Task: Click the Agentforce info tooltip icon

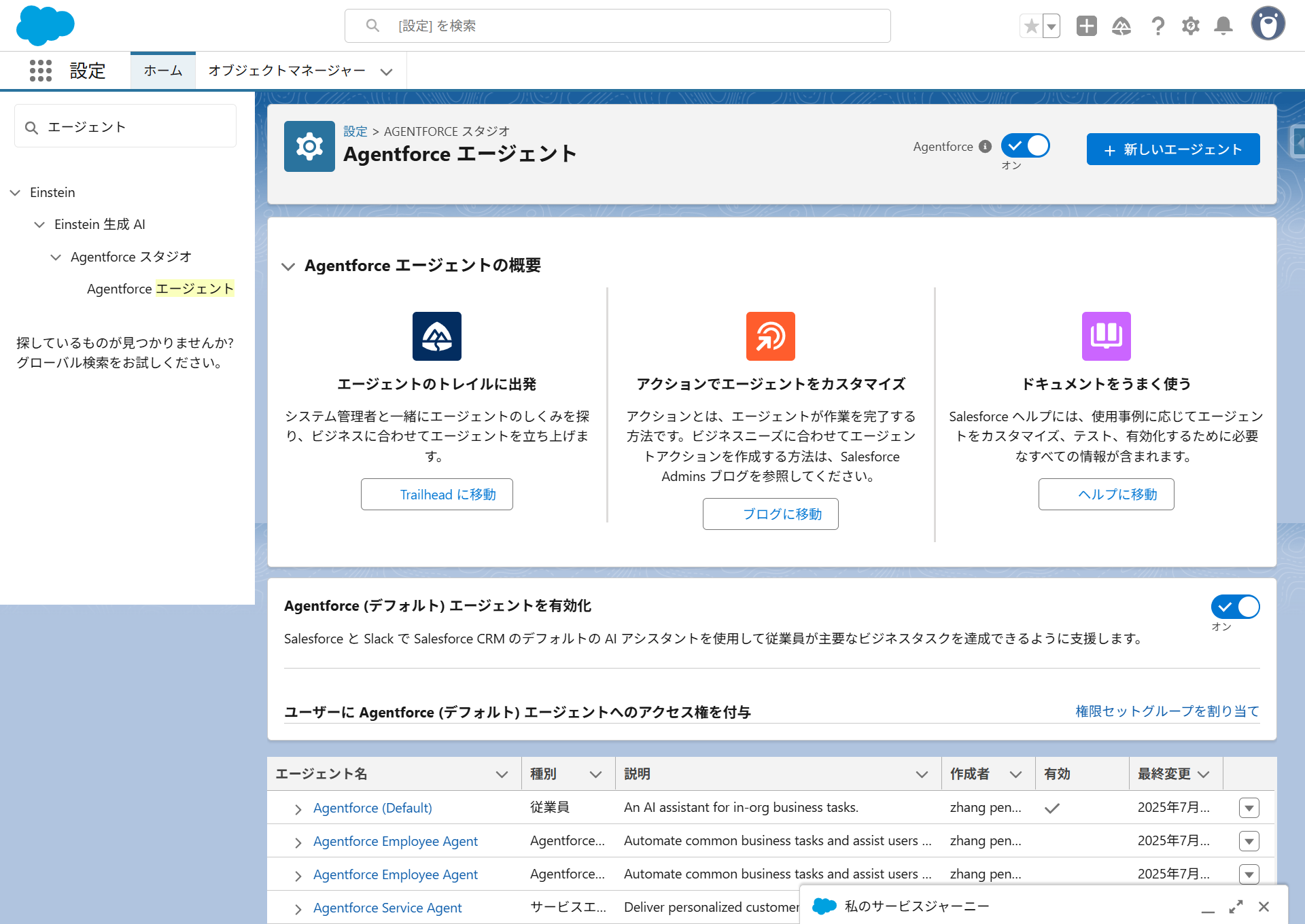Action: (x=985, y=146)
